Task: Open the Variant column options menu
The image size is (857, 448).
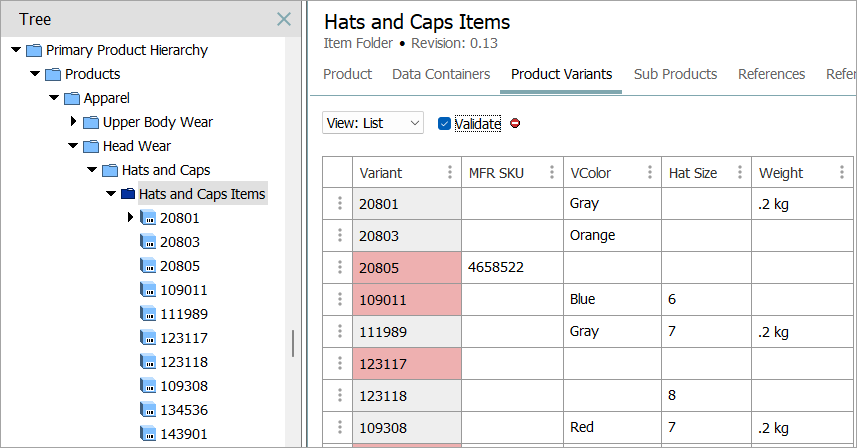Action: tap(449, 172)
